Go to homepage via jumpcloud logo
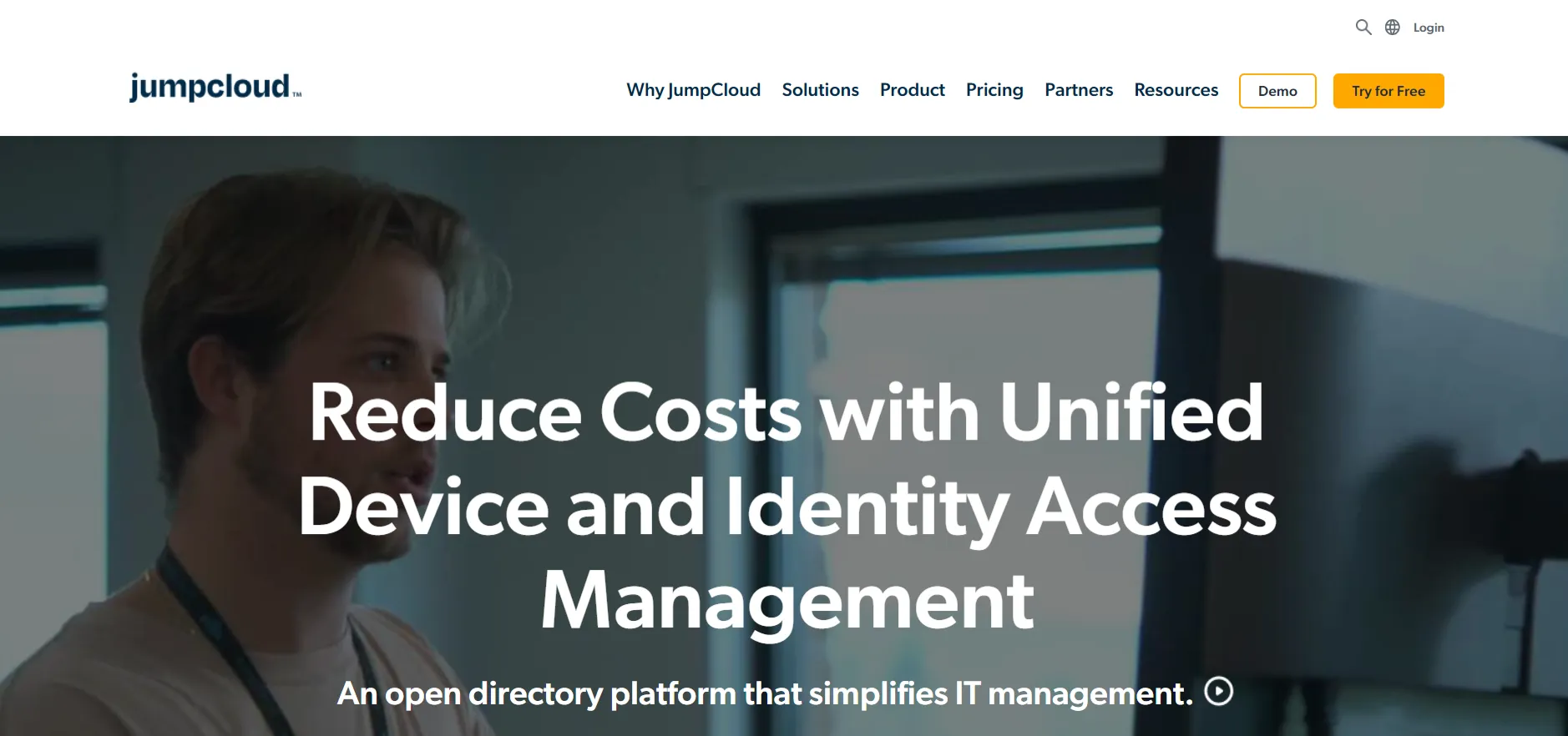This screenshot has width=1568, height=736. (215, 87)
